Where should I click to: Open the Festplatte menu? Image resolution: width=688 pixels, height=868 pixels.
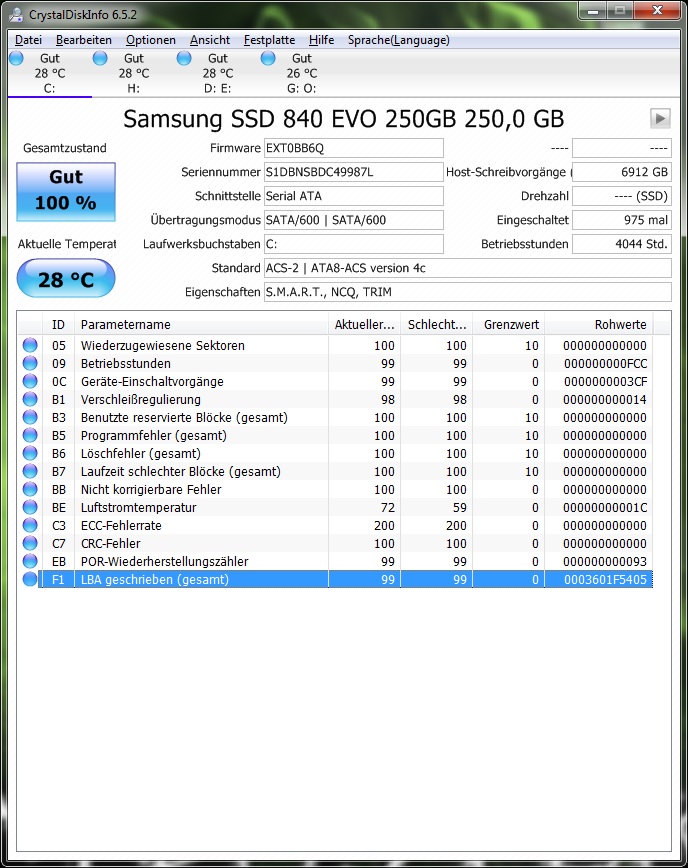270,40
